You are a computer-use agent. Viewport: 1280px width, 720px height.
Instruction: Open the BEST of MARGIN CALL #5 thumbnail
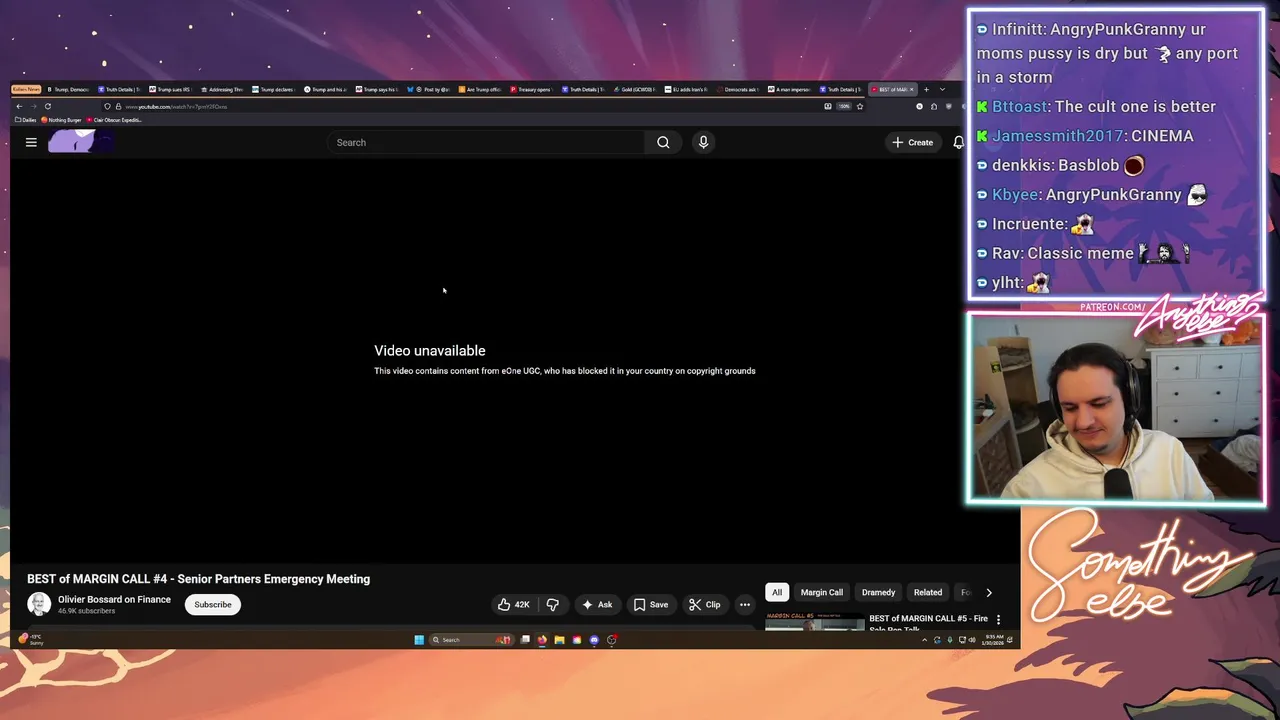coord(815,622)
